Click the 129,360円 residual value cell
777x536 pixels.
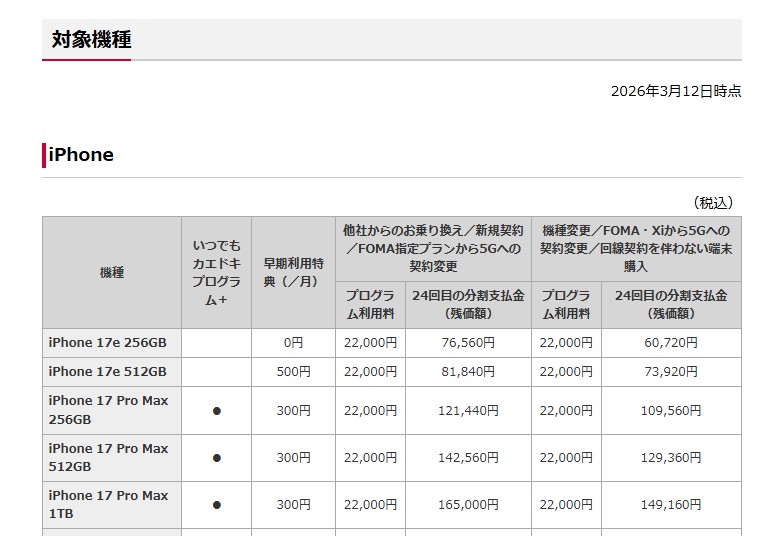(x=671, y=458)
